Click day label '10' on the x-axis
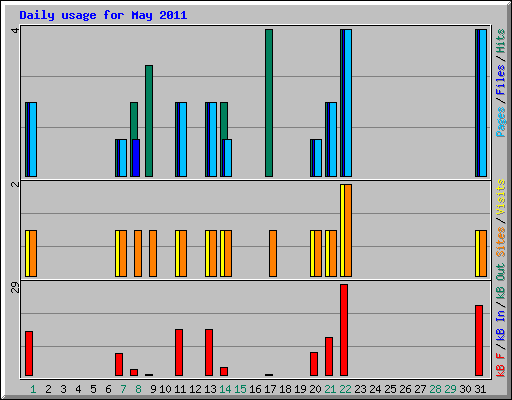 [x=165, y=389]
